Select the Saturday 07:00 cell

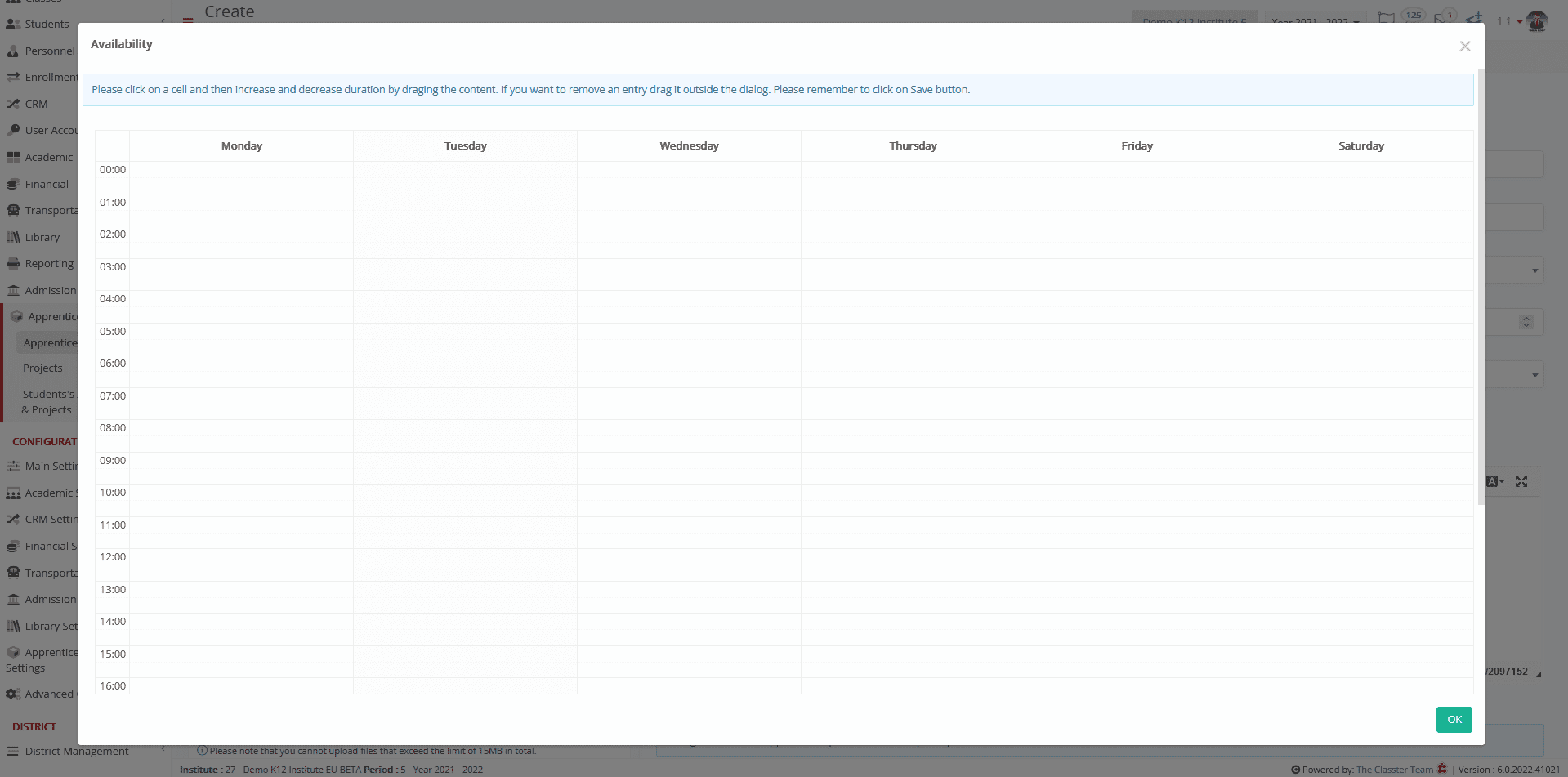point(1360,404)
